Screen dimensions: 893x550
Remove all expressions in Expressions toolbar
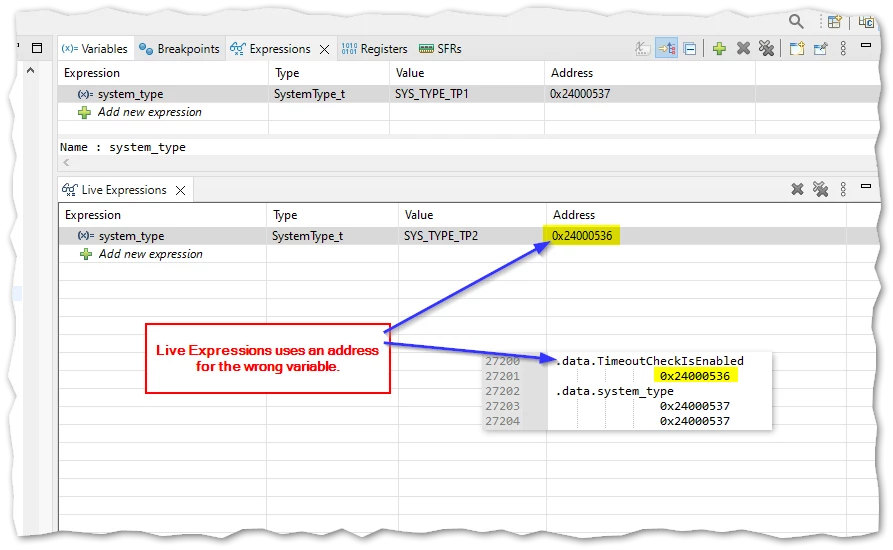click(x=767, y=49)
